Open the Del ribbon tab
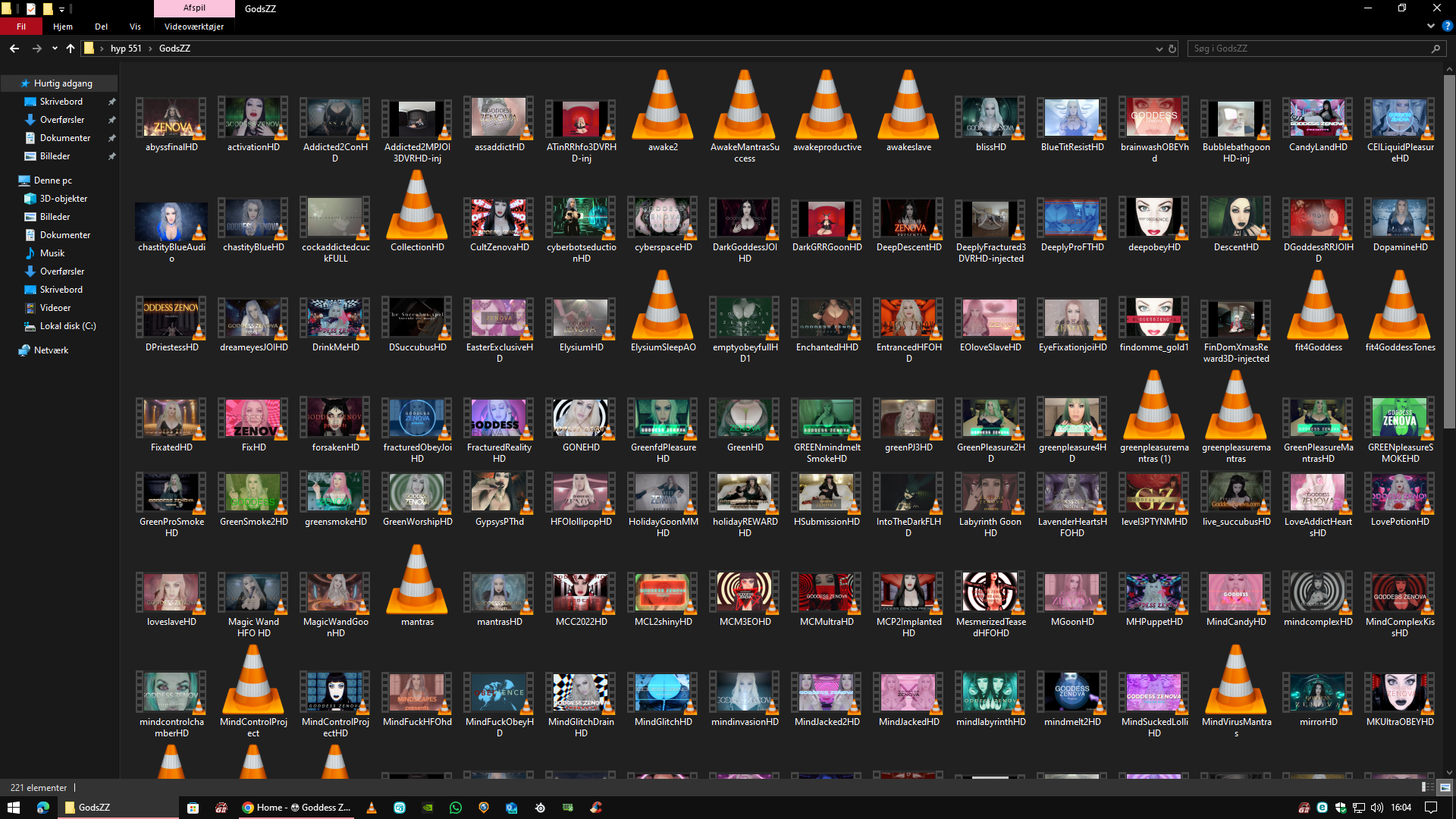This screenshot has width=1456, height=819. point(101,27)
